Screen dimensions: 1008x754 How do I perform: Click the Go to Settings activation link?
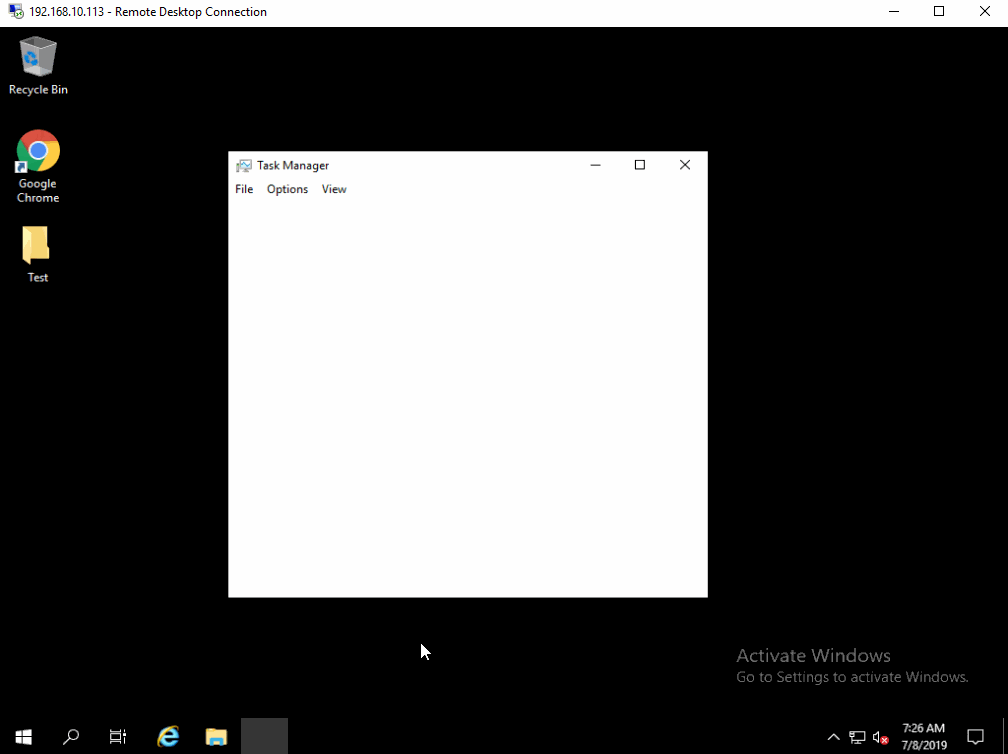click(852, 677)
